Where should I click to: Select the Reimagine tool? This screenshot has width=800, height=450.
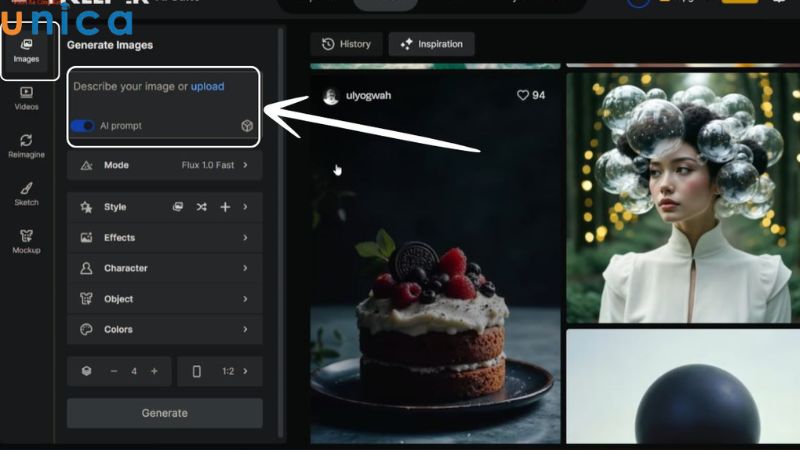pos(26,146)
